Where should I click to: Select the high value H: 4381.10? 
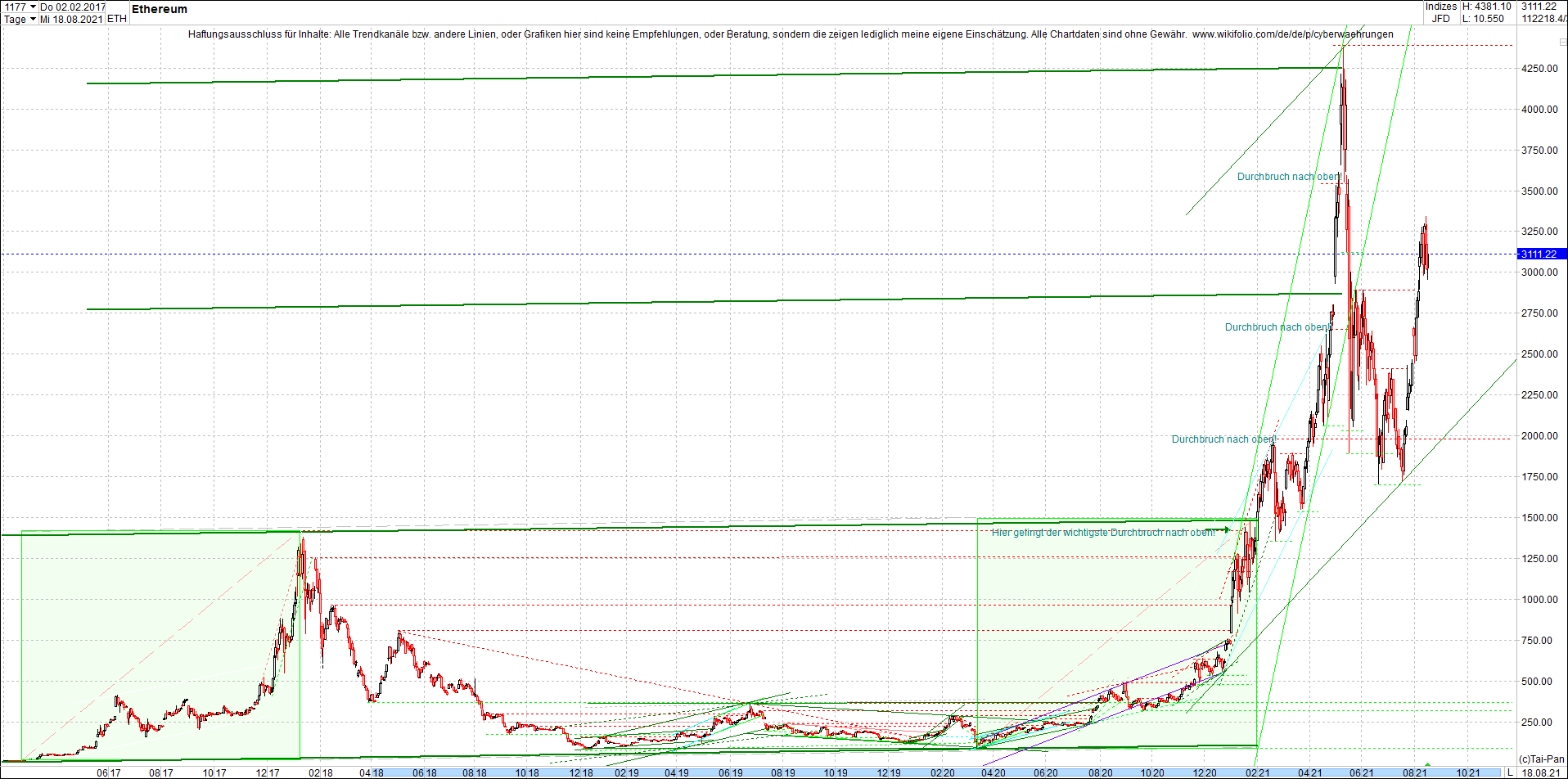coord(1487,7)
